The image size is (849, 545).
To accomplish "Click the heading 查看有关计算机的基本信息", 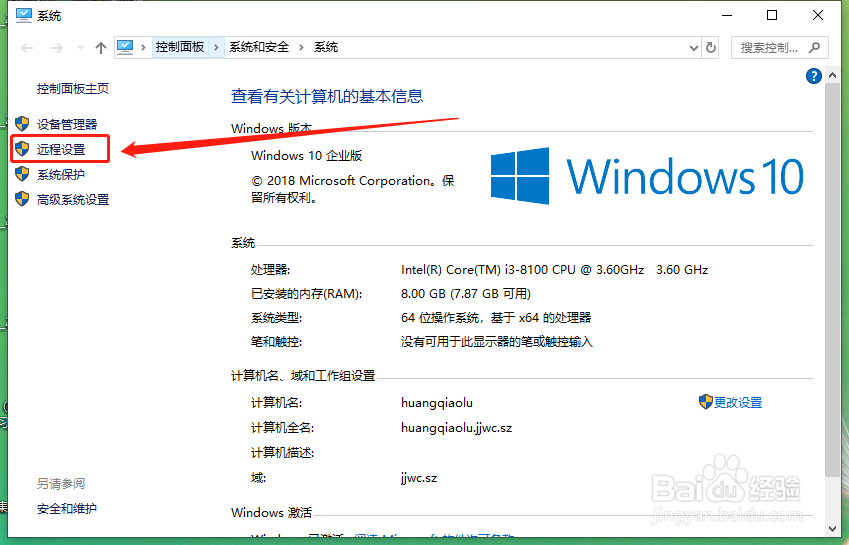I will click(x=327, y=96).
